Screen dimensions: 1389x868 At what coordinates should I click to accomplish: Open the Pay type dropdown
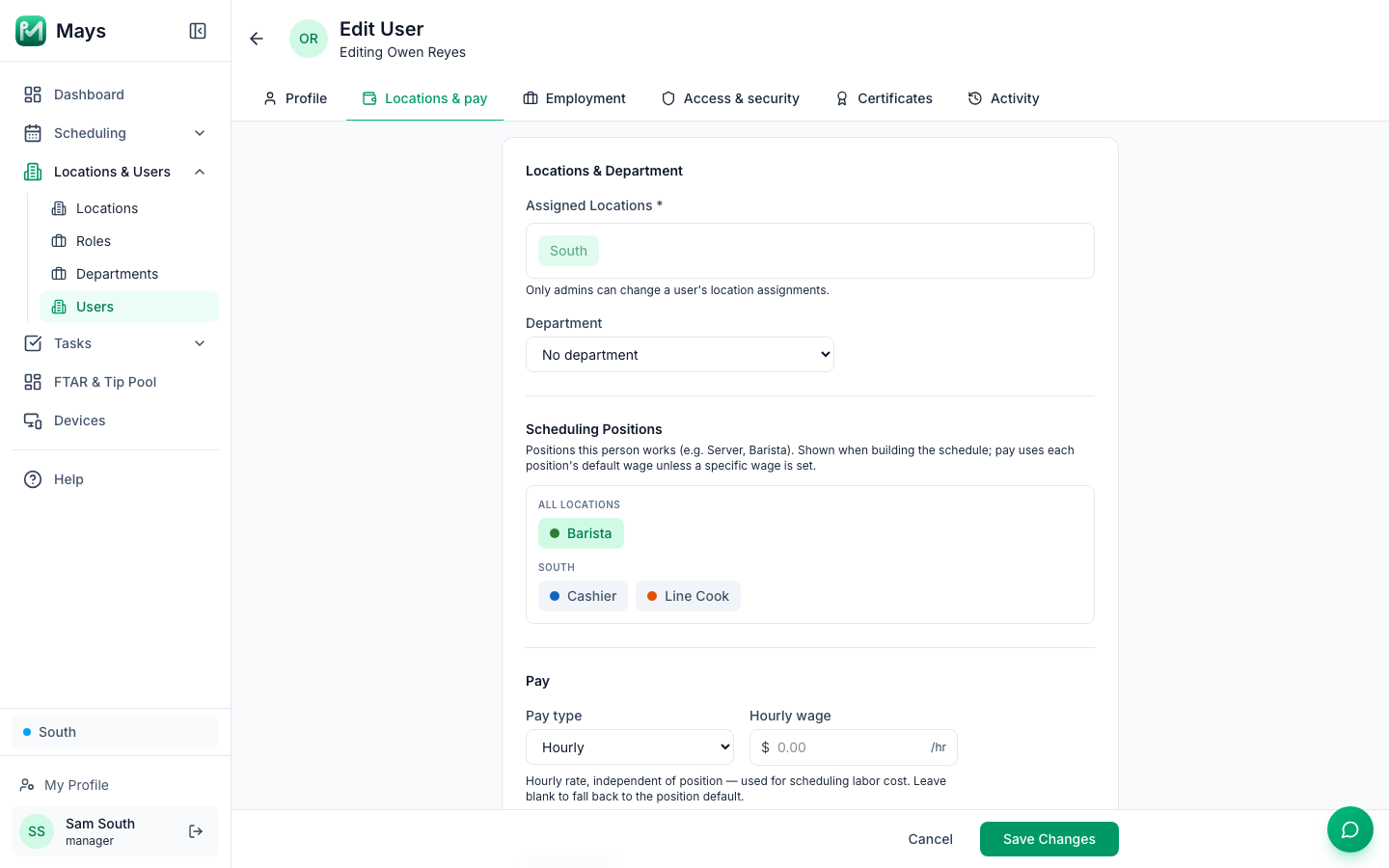(x=630, y=747)
